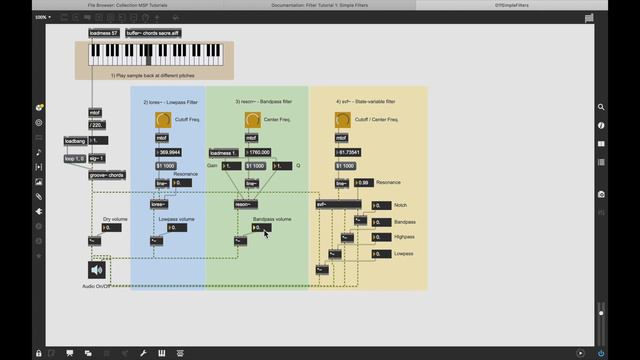
Task: Click the circled play icon in bottom toolbar
Action: (580, 353)
